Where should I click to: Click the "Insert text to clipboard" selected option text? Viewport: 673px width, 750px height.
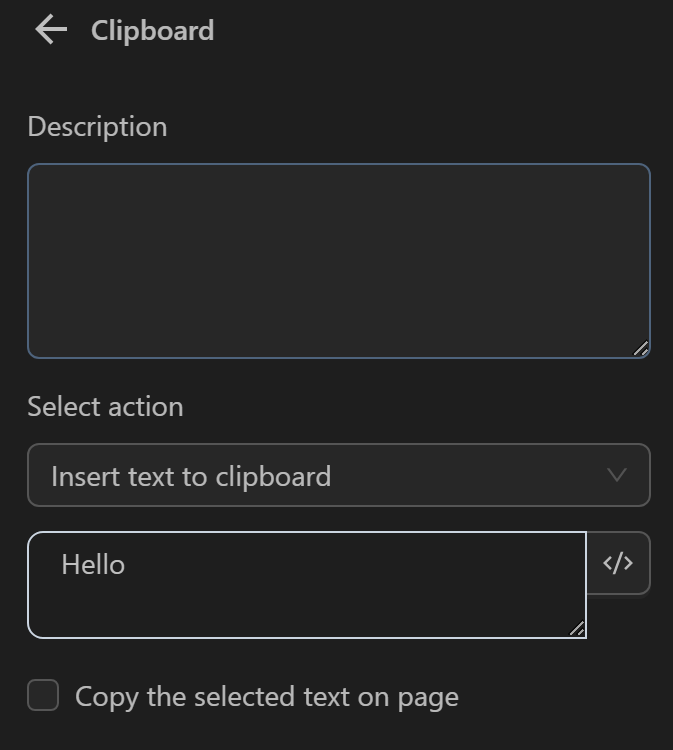pos(191,477)
